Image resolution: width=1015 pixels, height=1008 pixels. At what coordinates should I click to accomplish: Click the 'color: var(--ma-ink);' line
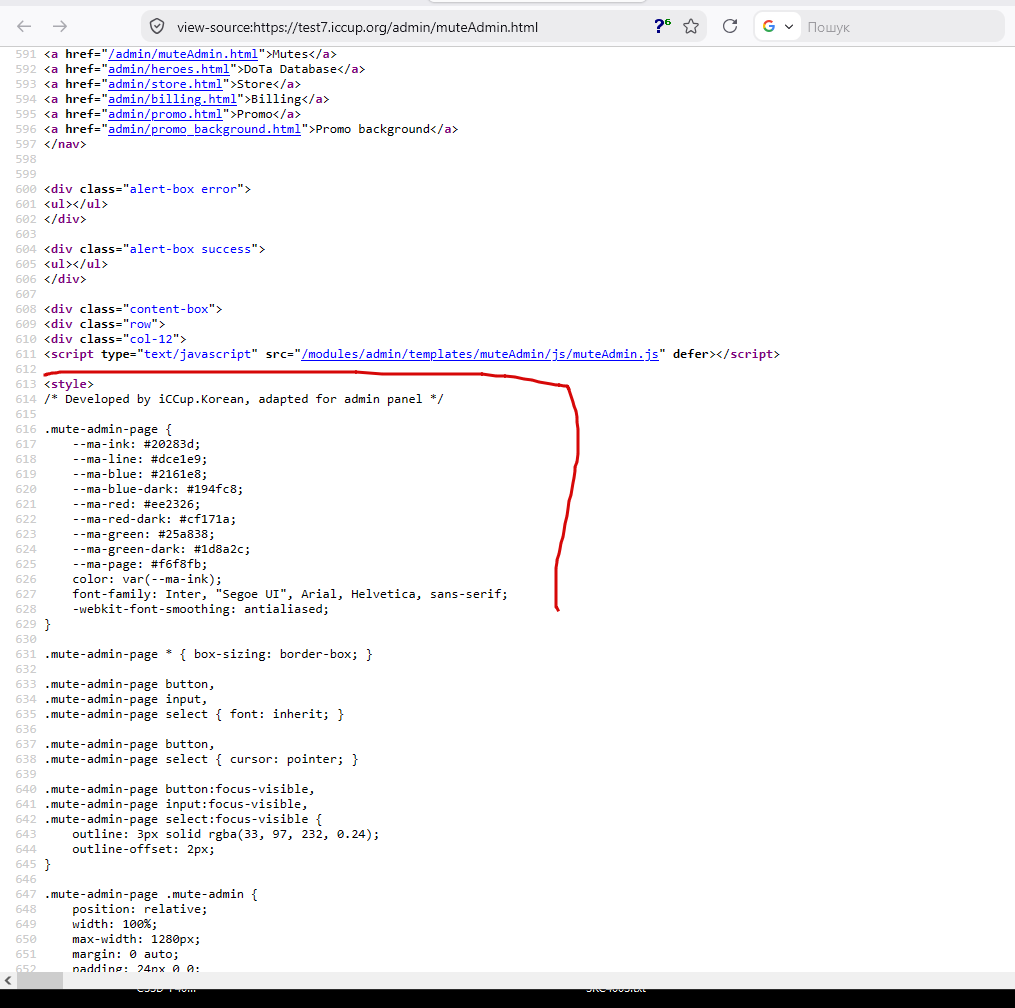[147, 579]
